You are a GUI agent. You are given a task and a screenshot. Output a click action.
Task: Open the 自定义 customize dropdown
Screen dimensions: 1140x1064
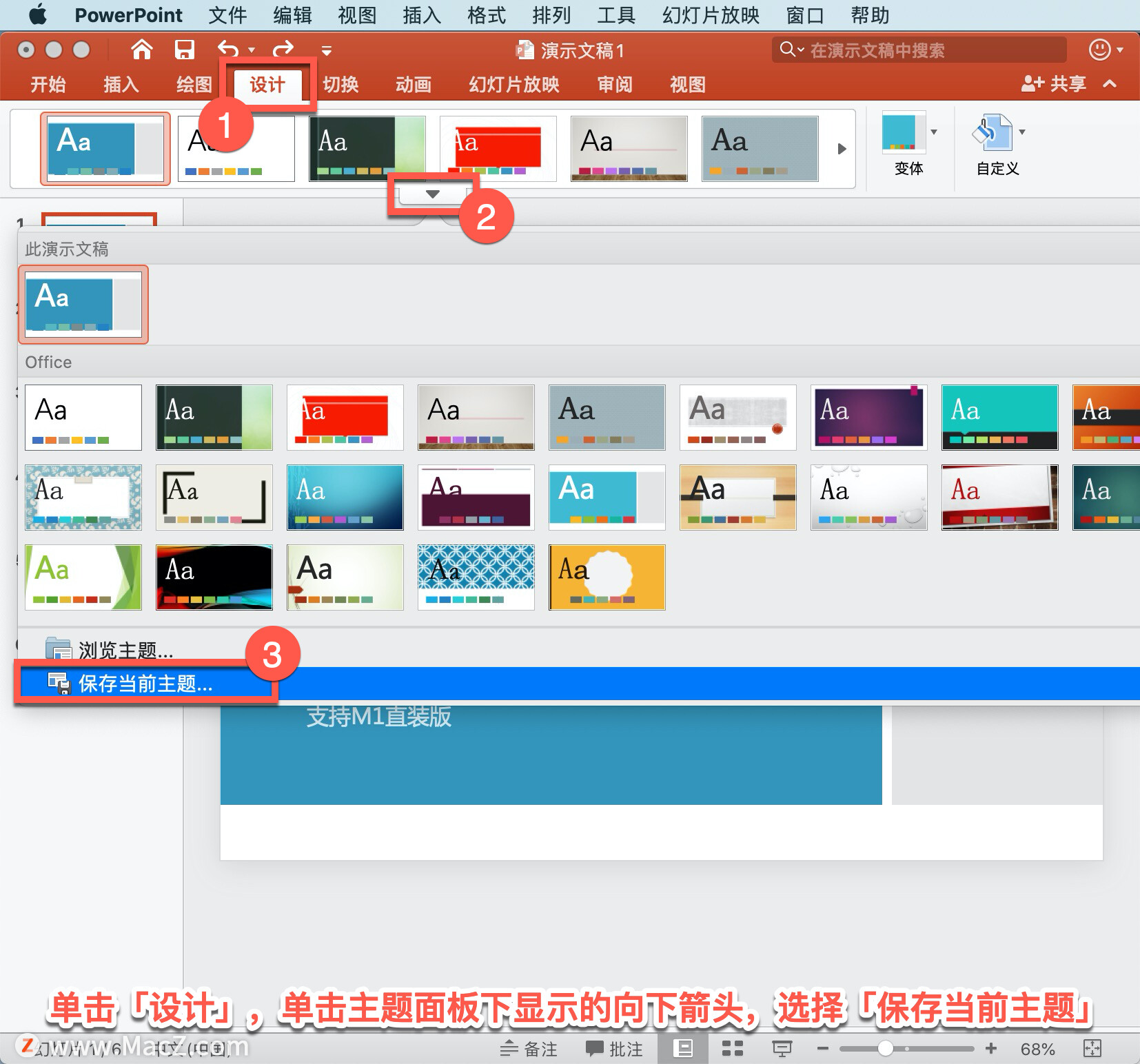pyautogui.click(x=1022, y=132)
